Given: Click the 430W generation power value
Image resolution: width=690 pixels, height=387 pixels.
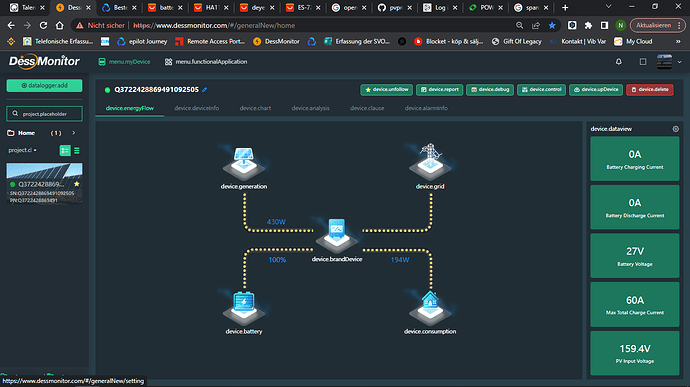Looking at the screenshot, I should coord(276,222).
